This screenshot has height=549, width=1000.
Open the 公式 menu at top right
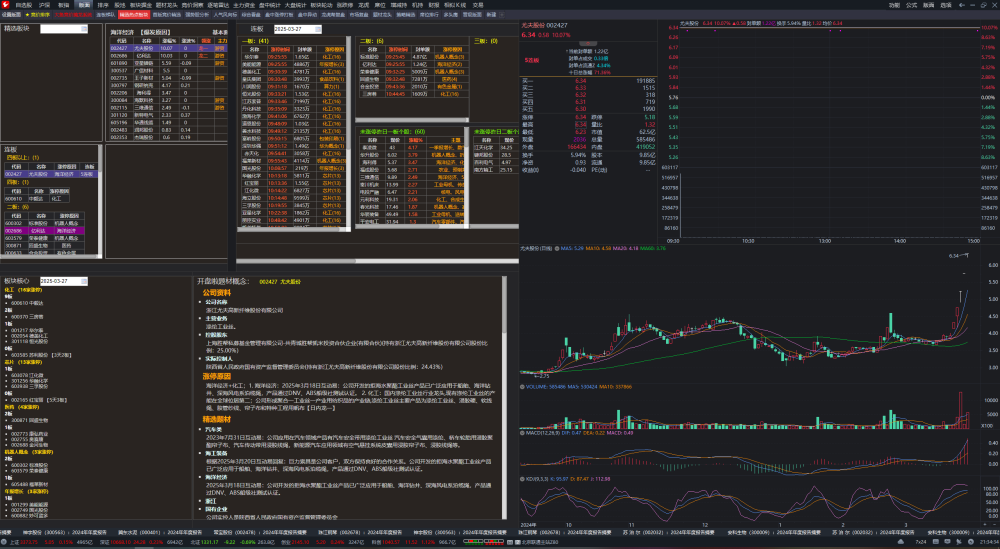coord(911,4)
